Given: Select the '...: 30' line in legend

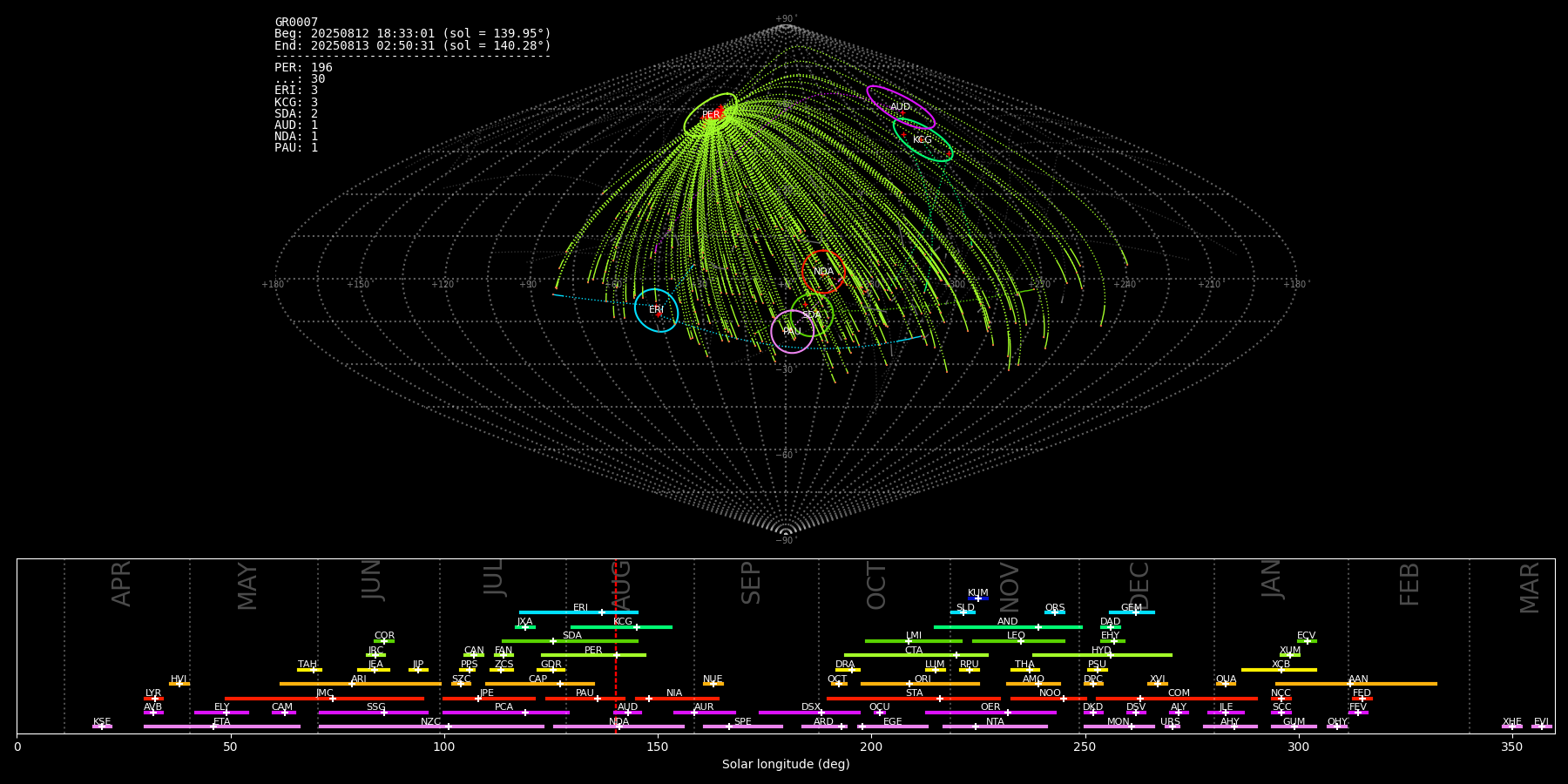Looking at the screenshot, I should (x=300, y=79).
